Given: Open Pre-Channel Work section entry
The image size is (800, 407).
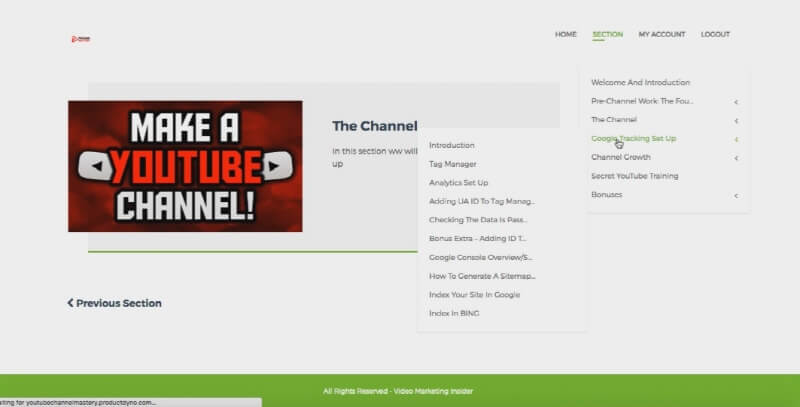Looking at the screenshot, I should coord(642,101).
